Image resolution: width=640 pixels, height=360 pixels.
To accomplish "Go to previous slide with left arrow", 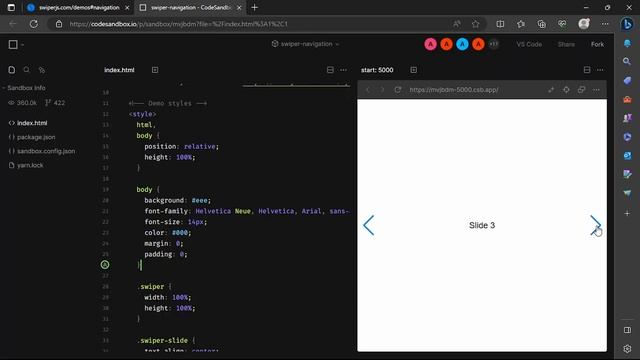I will 369,225.
